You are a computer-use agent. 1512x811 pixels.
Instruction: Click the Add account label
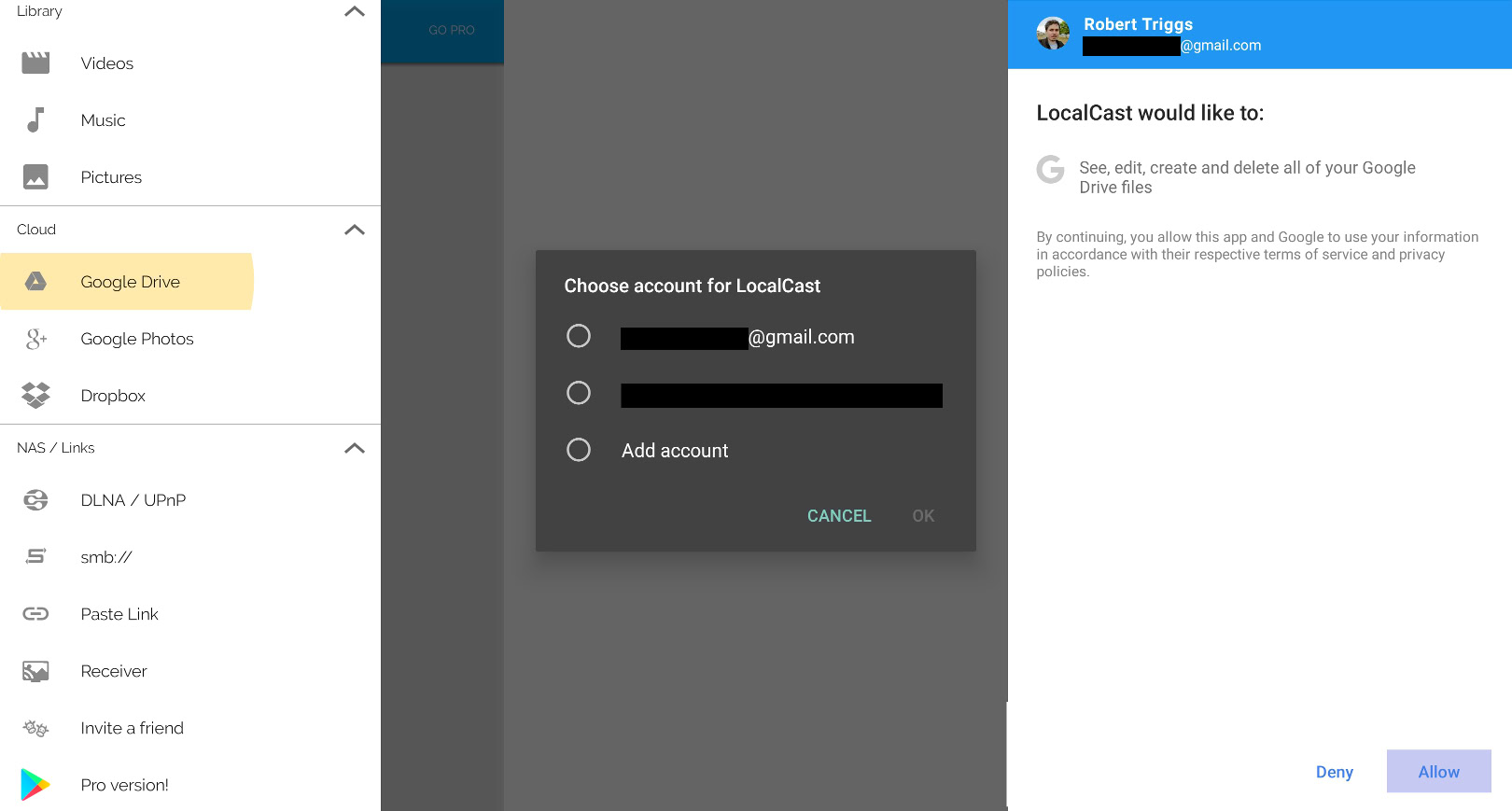click(675, 451)
